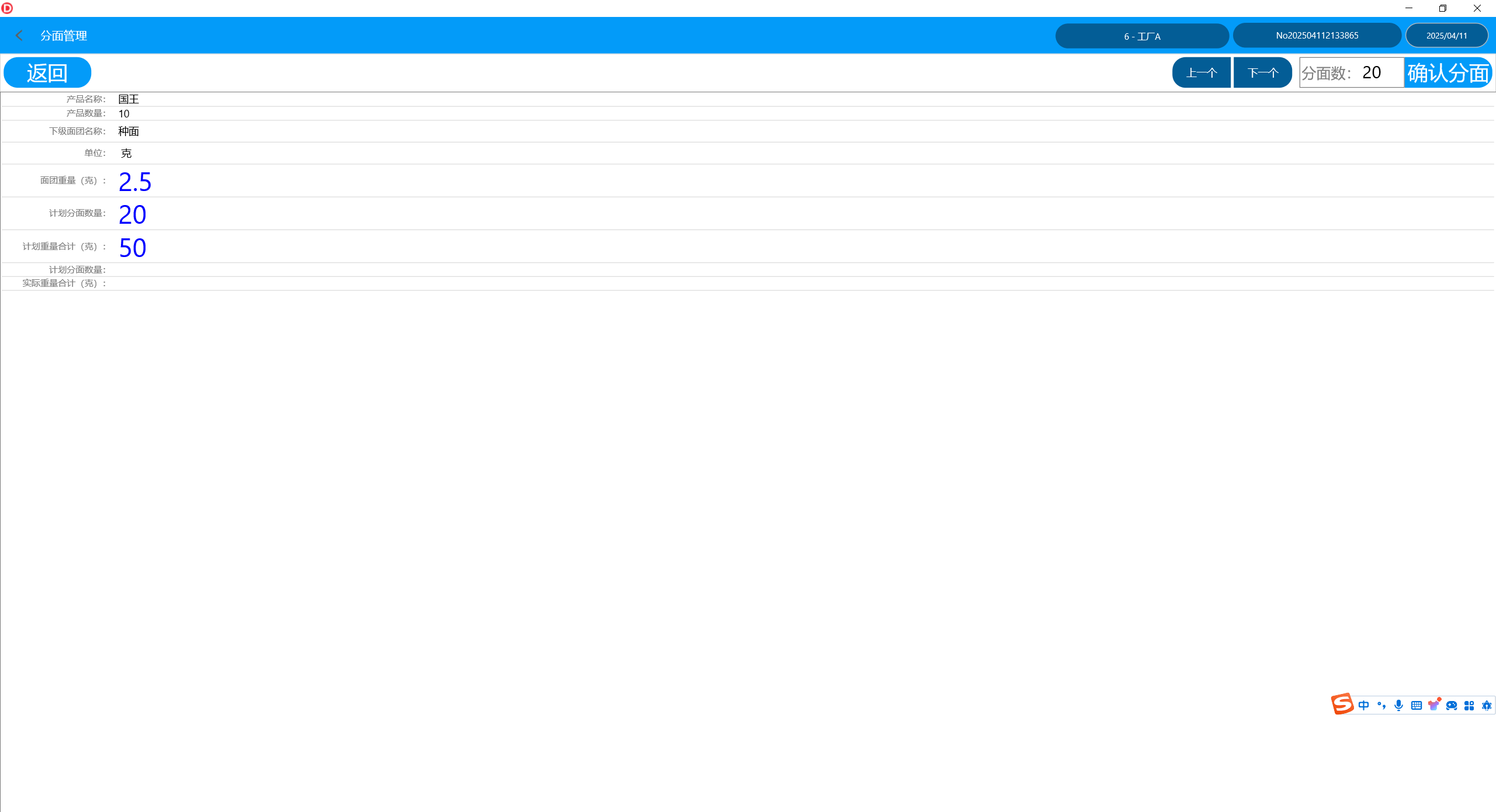
Task: Go to previous item with 上一个
Action: pyautogui.click(x=1201, y=72)
